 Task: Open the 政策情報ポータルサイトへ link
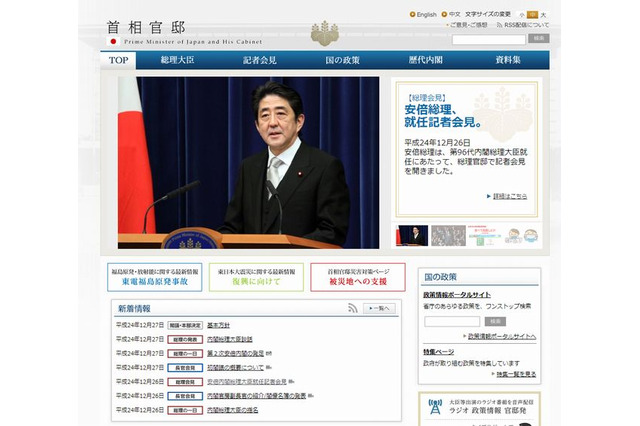(x=502, y=337)
